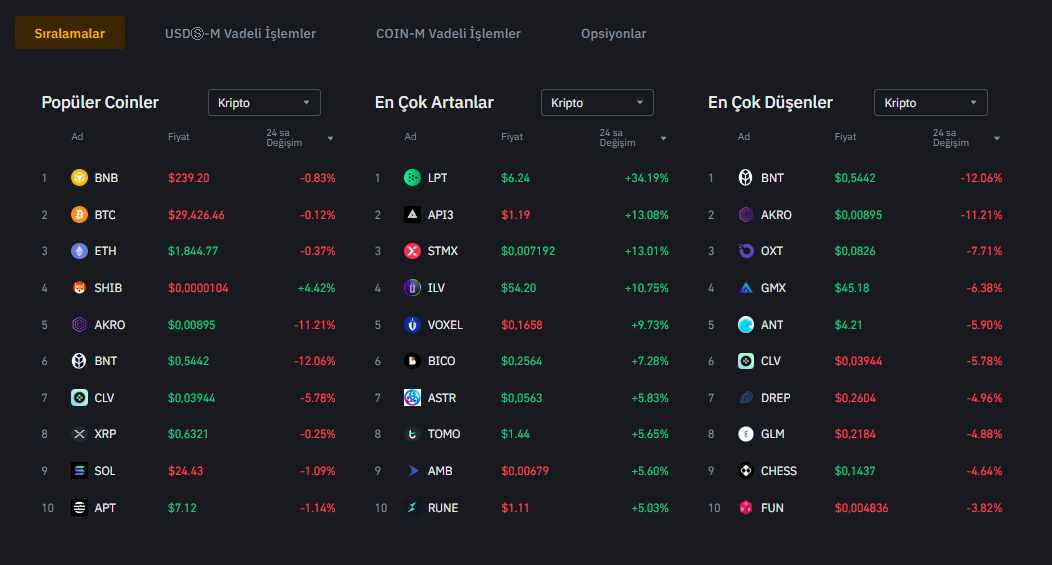Open the RUNE row in top gainers
This screenshot has height=565, width=1052.
coord(442,508)
